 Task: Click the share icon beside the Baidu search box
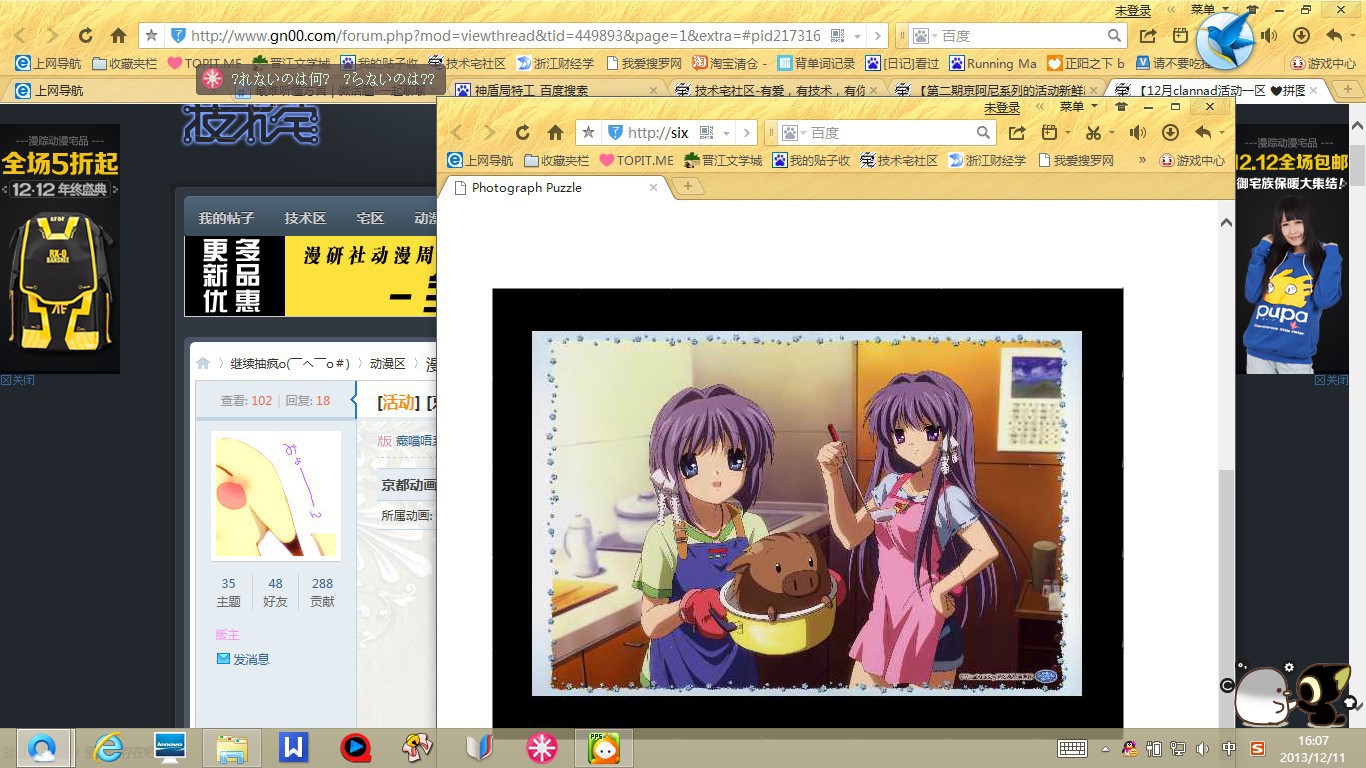(1017, 133)
